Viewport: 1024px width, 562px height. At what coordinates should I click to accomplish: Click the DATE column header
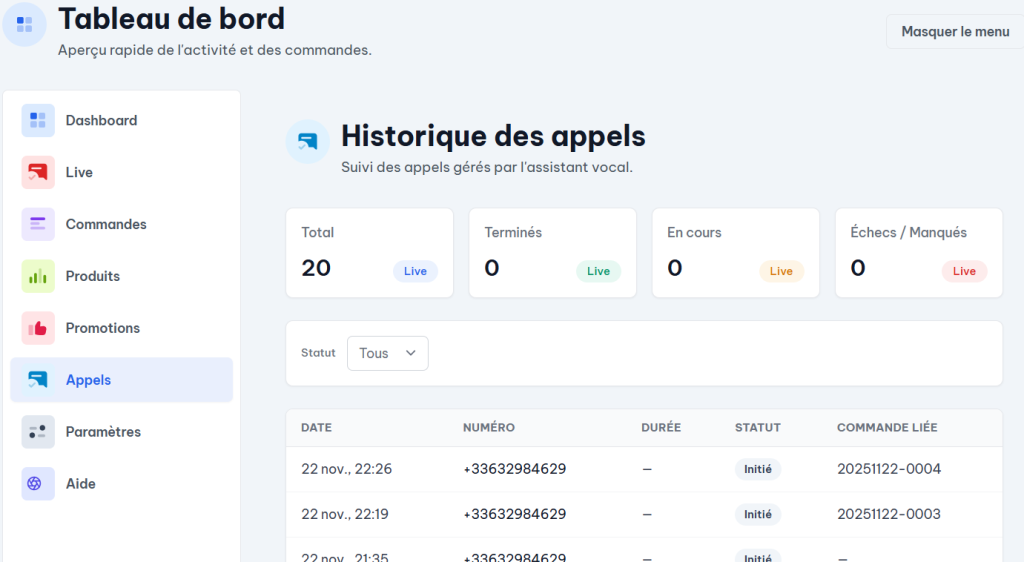click(x=316, y=428)
